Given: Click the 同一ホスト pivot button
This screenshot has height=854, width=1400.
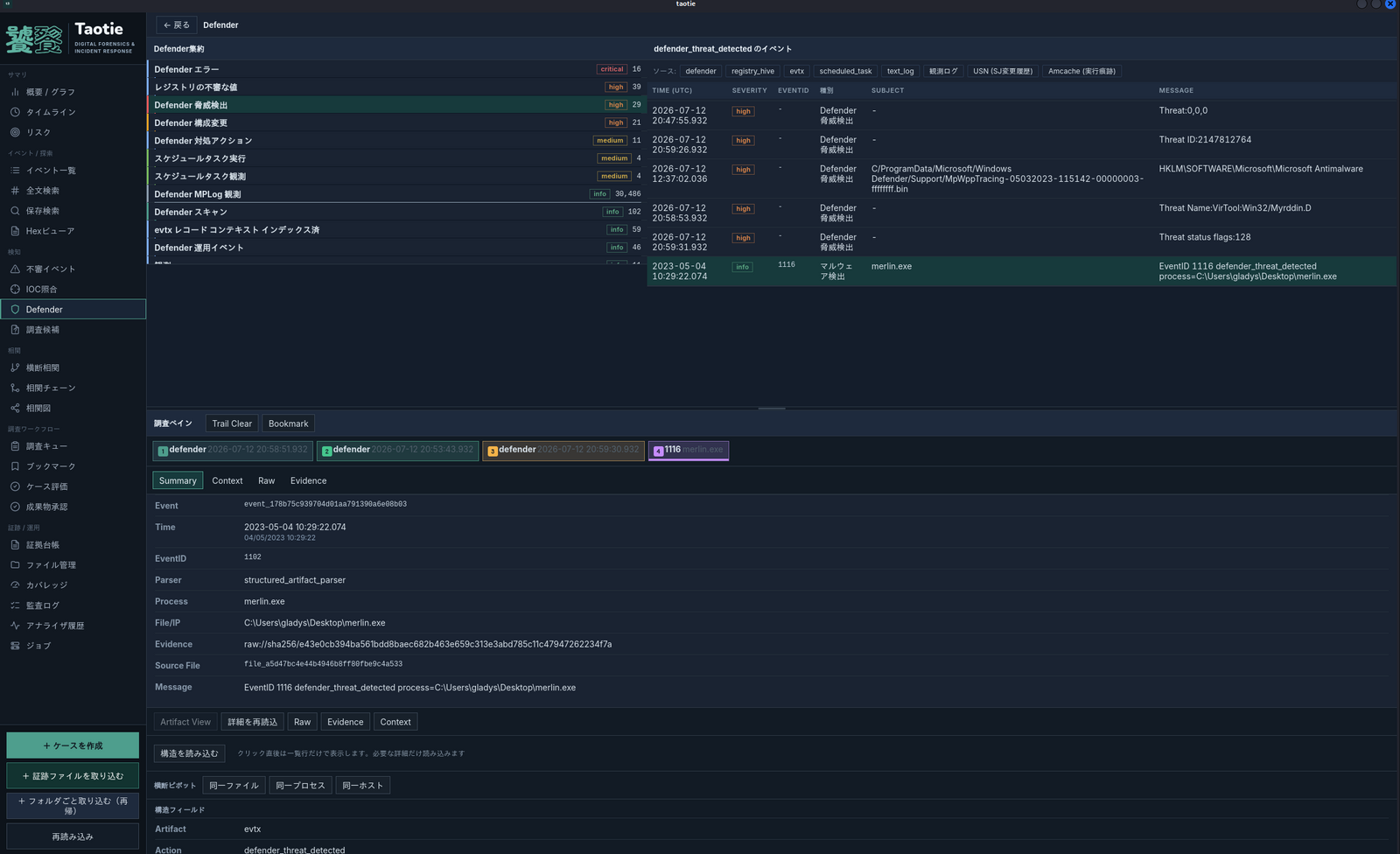Looking at the screenshot, I should (x=363, y=786).
